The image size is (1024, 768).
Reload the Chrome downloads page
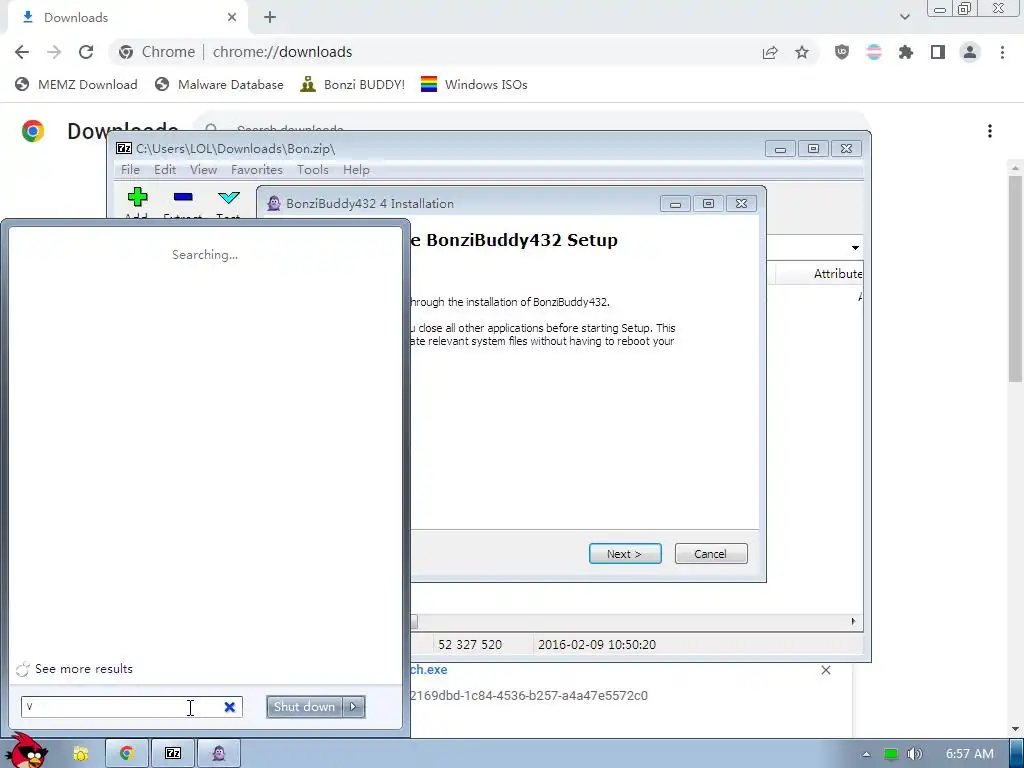[86, 52]
